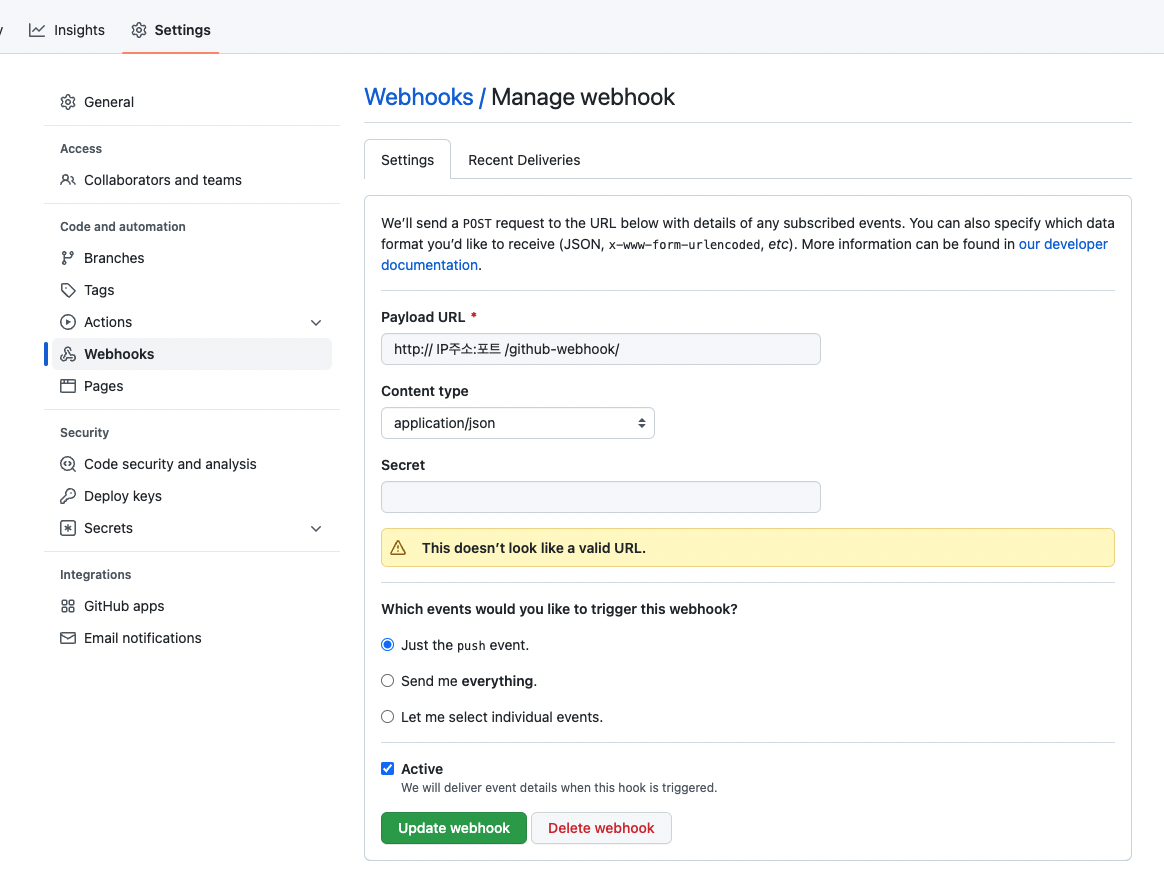Viewport: 1164px width, 873px height.
Task: Click the Tags label icon
Action: [x=68, y=290]
